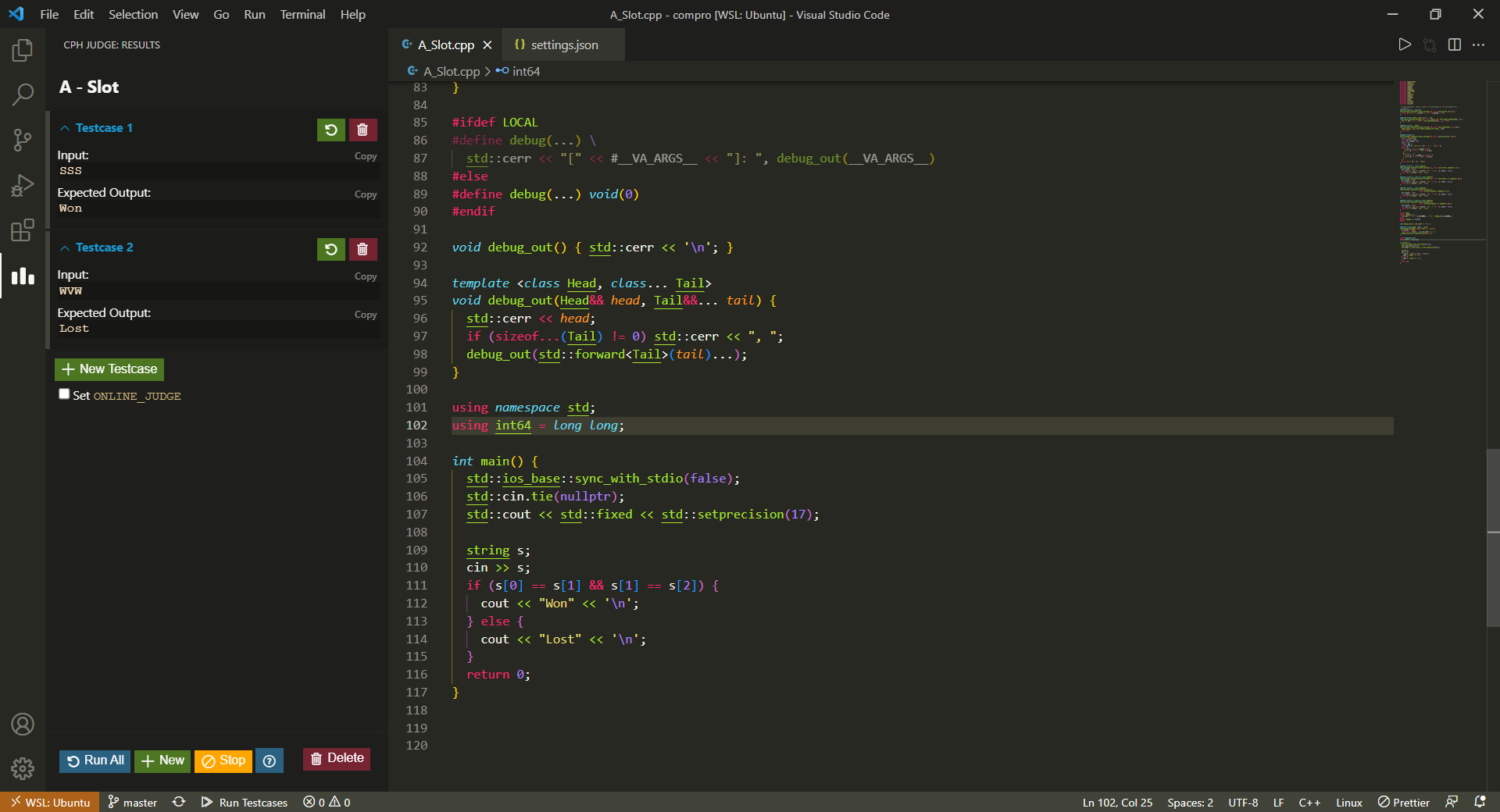
Task: Open the Terminal menu
Action: [302, 14]
